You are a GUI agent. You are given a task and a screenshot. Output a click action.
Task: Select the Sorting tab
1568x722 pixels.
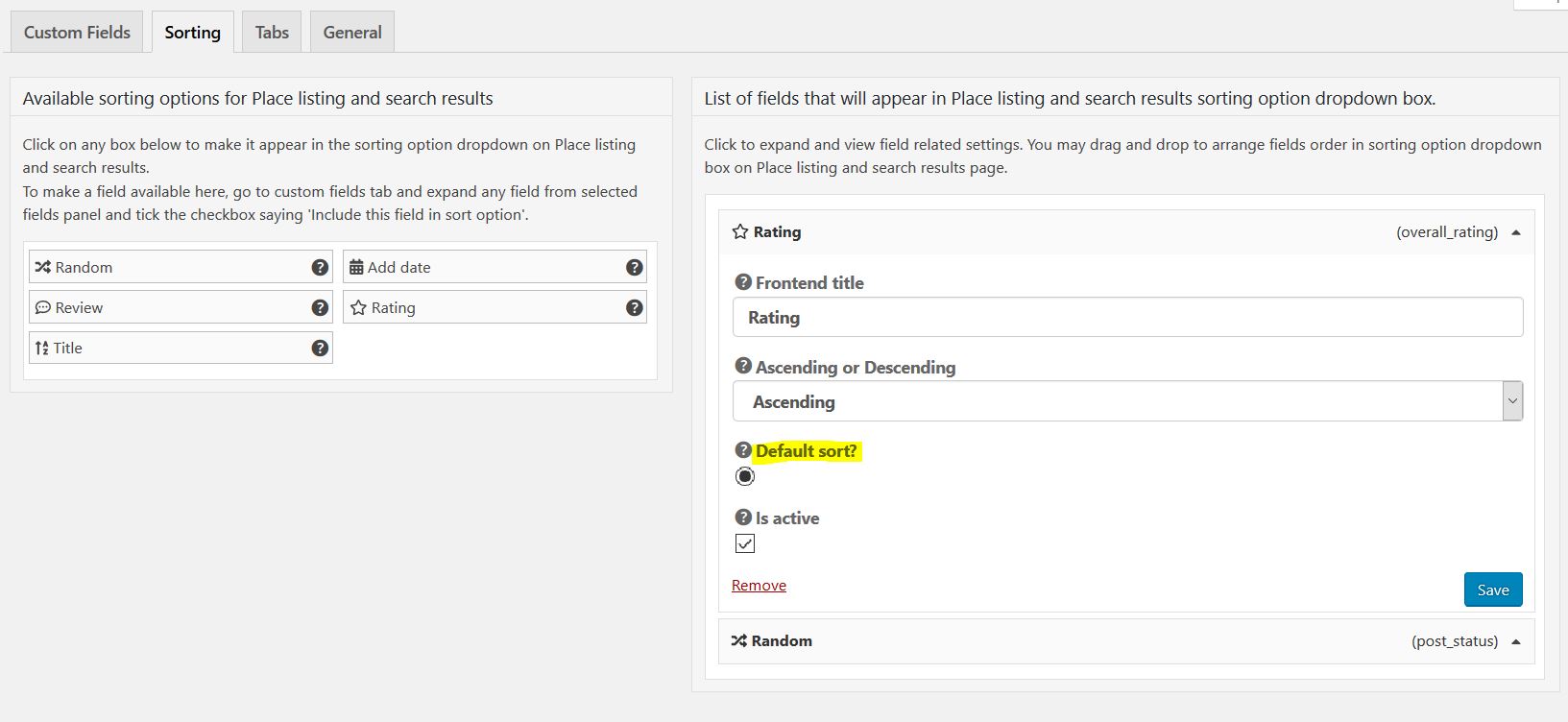point(192,32)
